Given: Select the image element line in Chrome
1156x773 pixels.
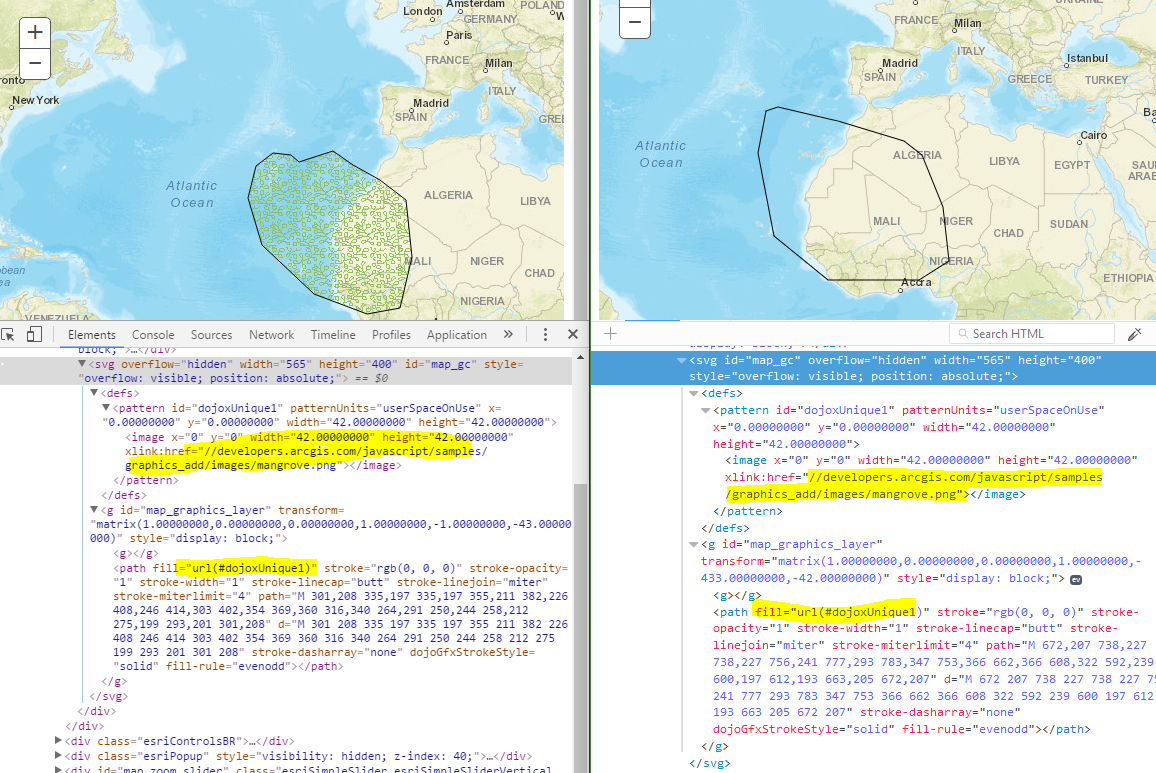Looking at the screenshot, I should pyautogui.click(x=320, y=451).
